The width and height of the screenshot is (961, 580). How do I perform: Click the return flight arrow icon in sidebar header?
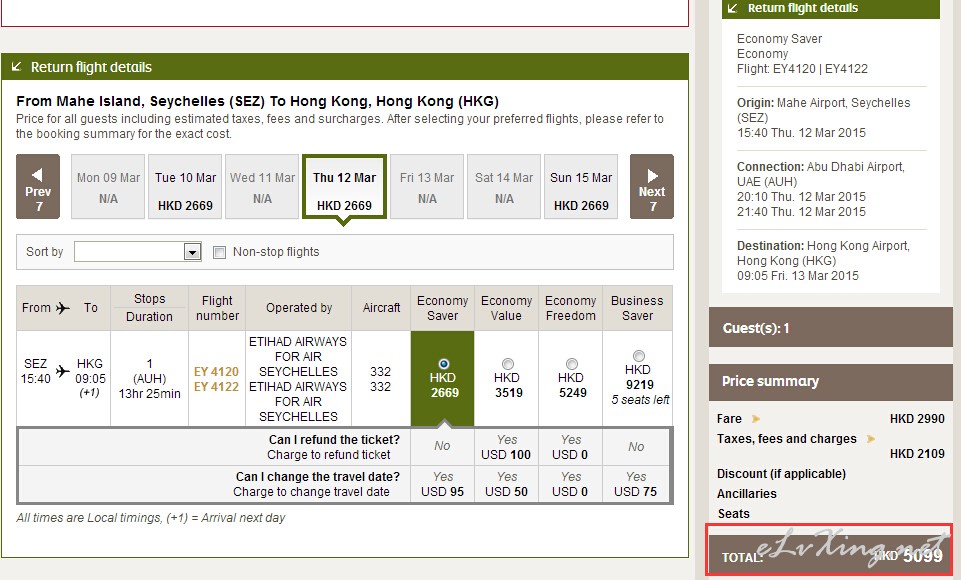tap(732, 8)
